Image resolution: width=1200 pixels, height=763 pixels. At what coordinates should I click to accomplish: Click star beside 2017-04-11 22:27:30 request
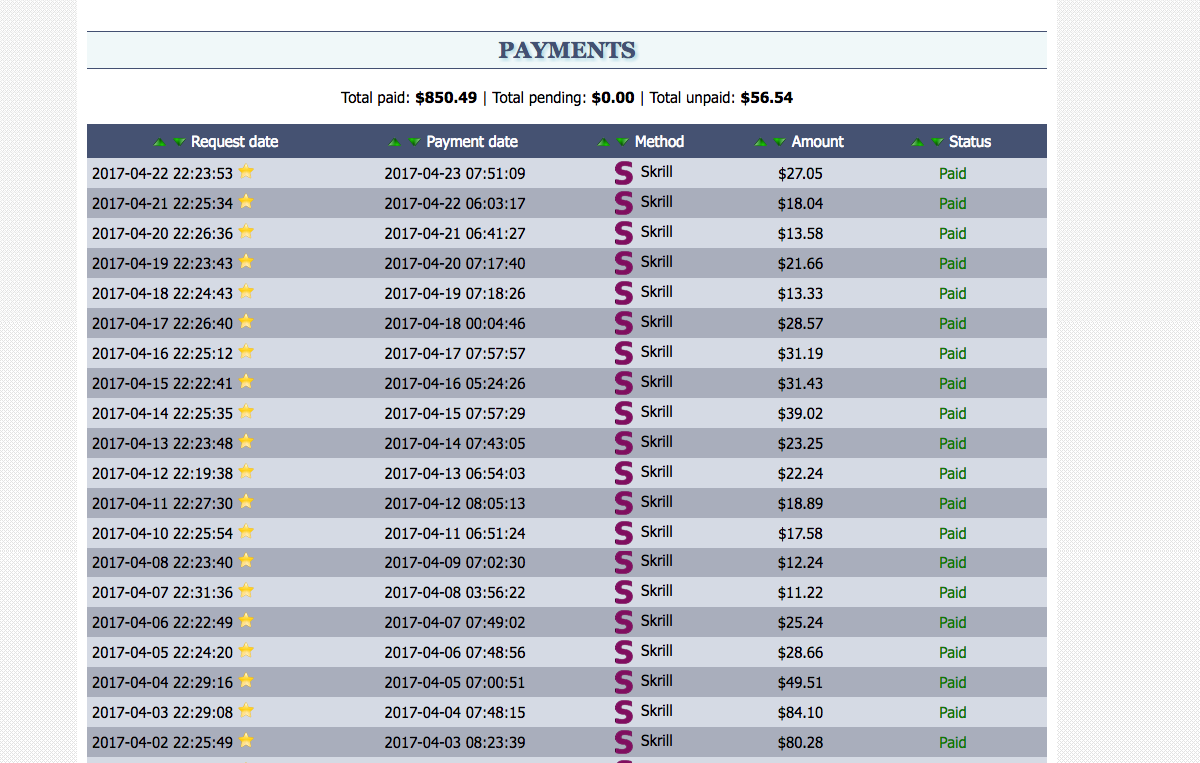(x=246, y=501)
